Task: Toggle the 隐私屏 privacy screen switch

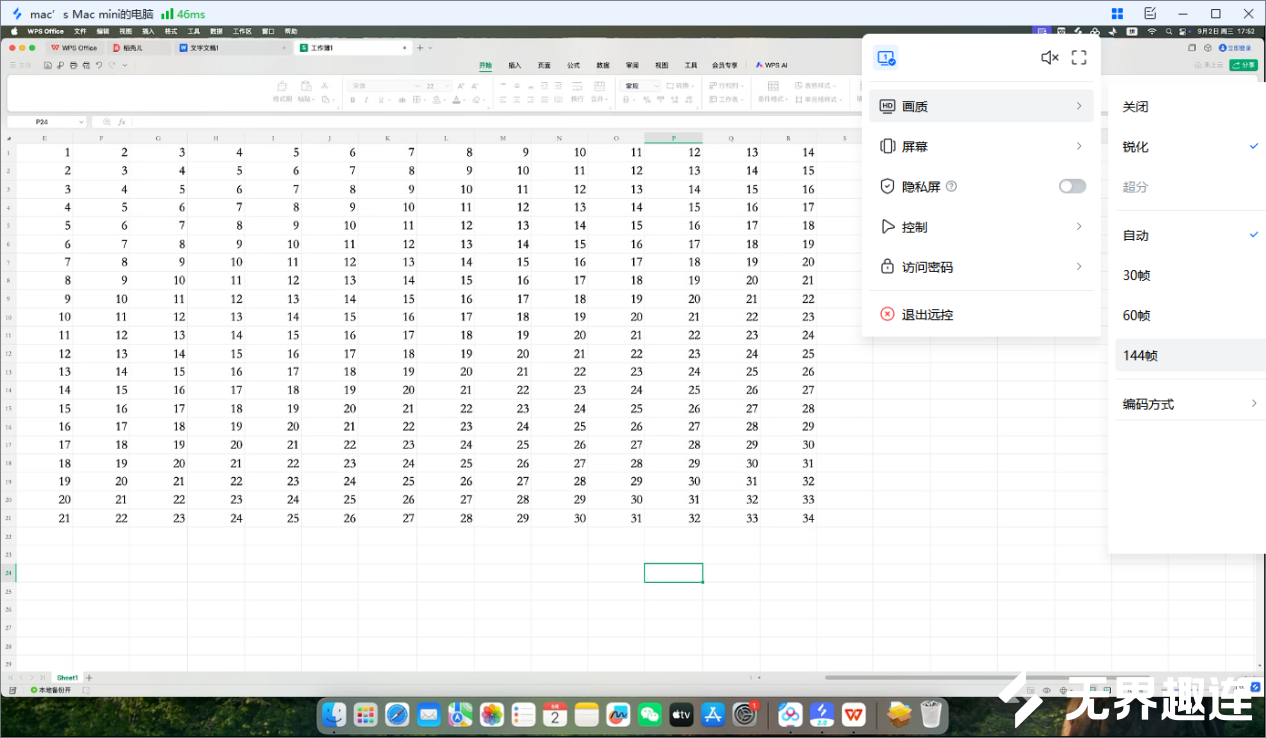Action: tap(1072, 186)
